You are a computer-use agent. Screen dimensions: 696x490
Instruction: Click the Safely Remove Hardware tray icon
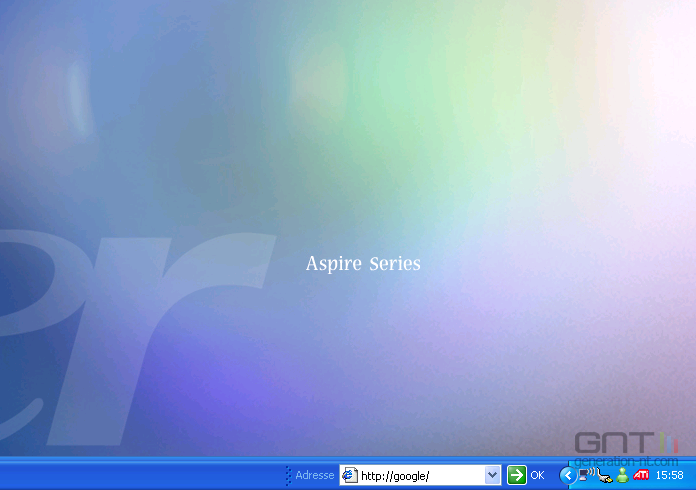[x=605, y=476]
